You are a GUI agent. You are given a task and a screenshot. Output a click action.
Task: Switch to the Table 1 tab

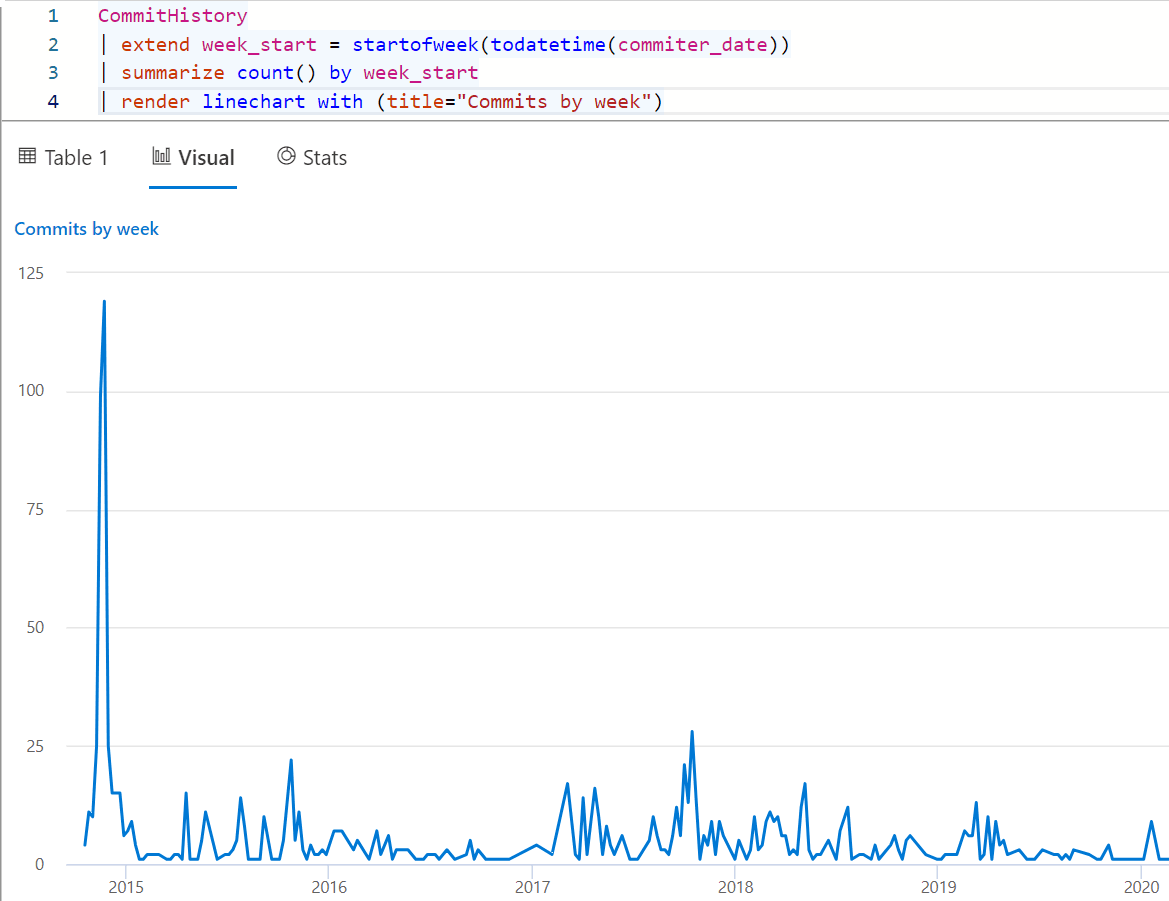pyautogui.click(x=75, y=157)
